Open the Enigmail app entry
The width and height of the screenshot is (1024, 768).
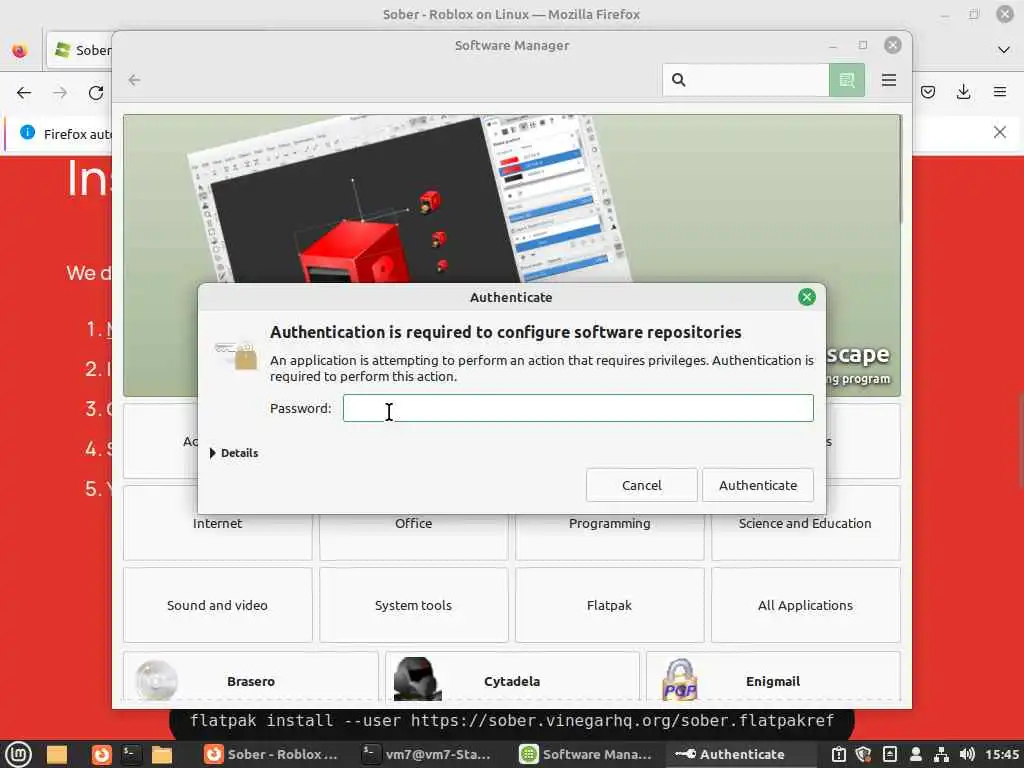773,679
